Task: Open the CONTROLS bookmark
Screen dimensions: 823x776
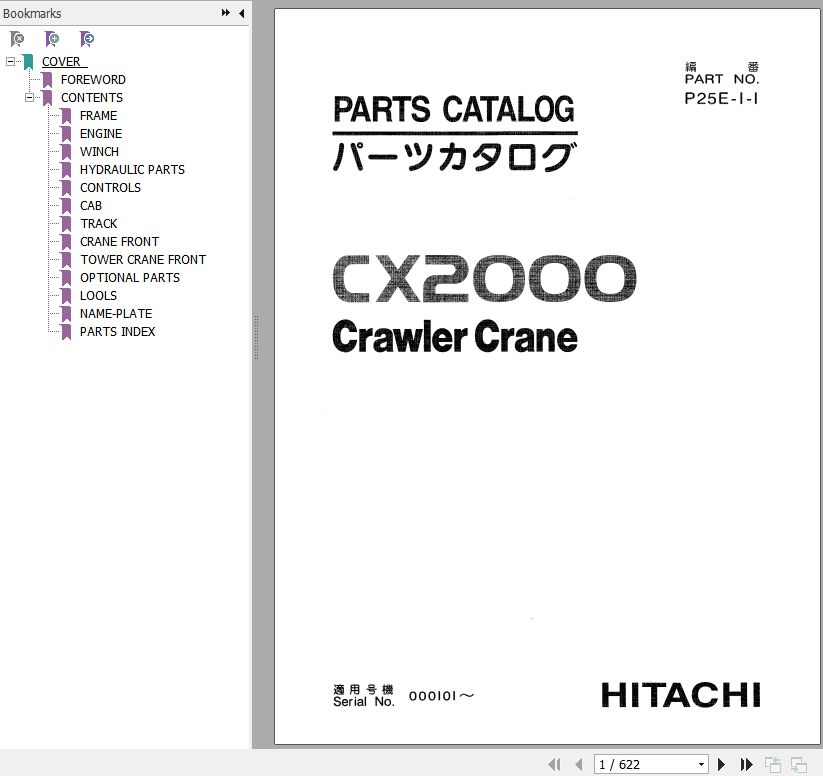Action: (x=110, y=187)
